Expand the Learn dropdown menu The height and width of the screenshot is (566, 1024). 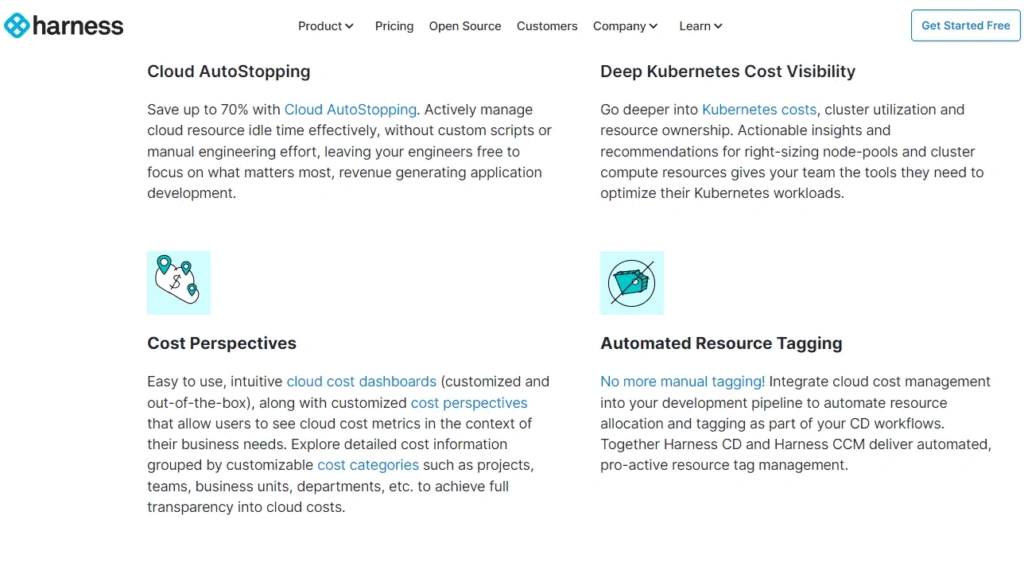pos(700,26)
